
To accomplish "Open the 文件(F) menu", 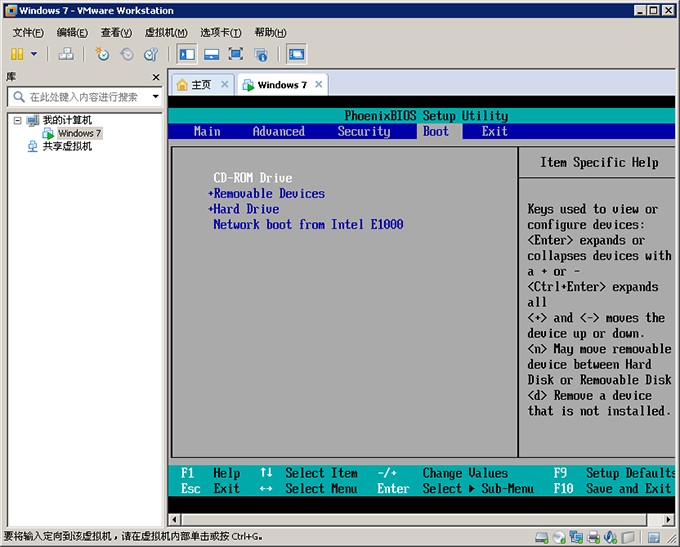I will [28, 33].
